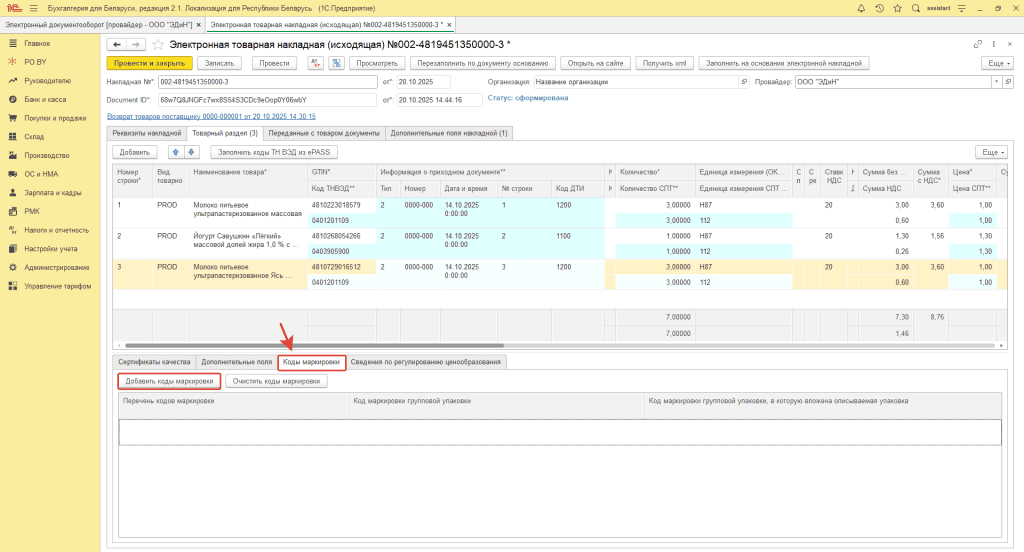Open the 1C main menu hamburger
This screenshot has width=1024, height=552.
pos(32,7)
